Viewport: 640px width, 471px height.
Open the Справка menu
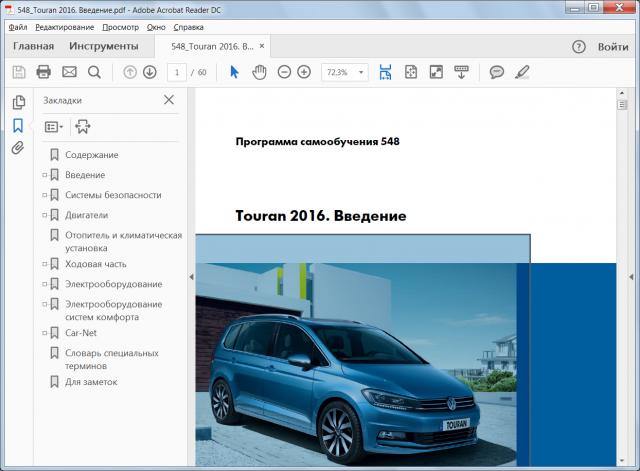(x=189, y=27)
